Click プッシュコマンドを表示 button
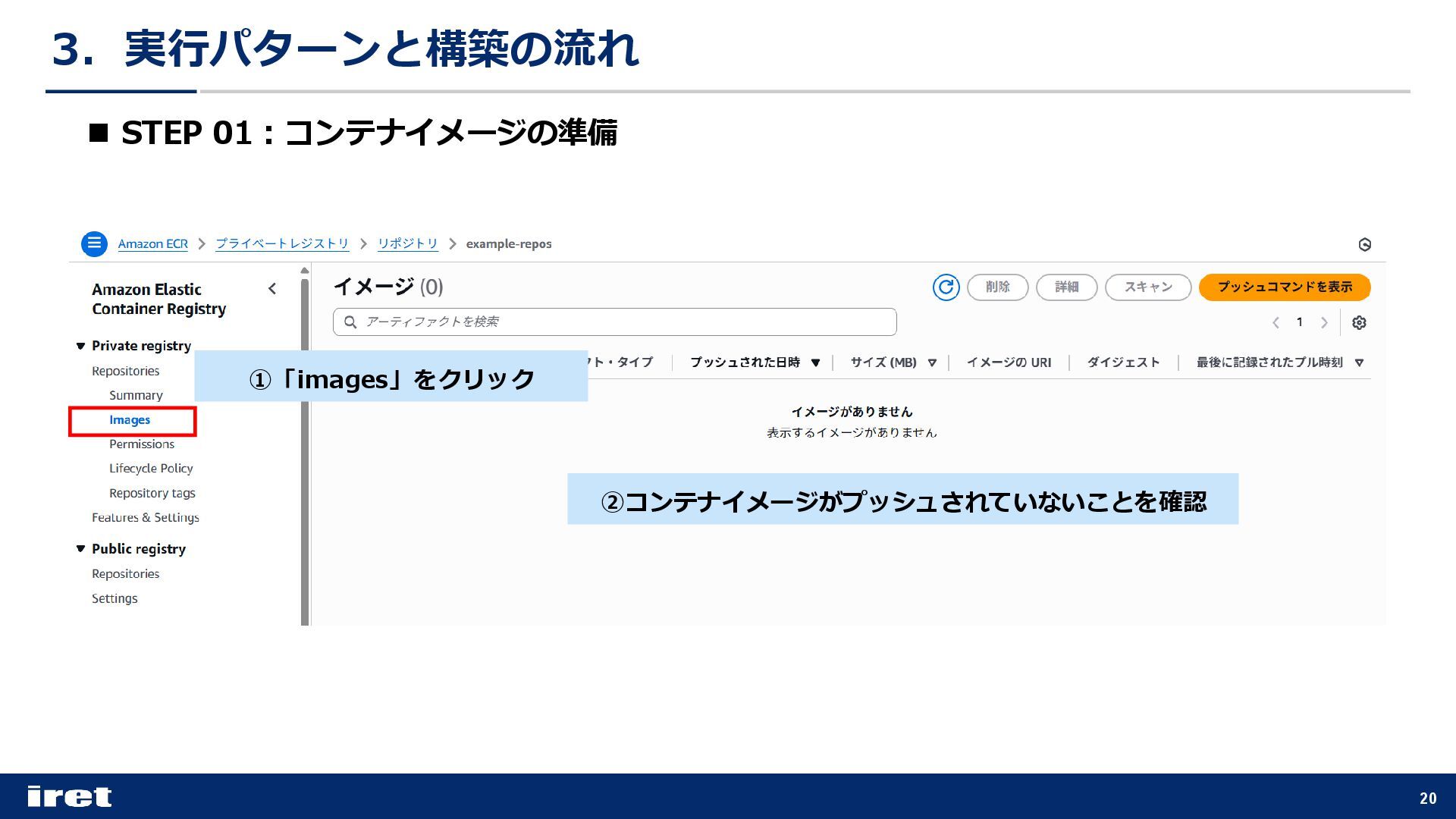1456x819 pixels. click(1285, 287)
